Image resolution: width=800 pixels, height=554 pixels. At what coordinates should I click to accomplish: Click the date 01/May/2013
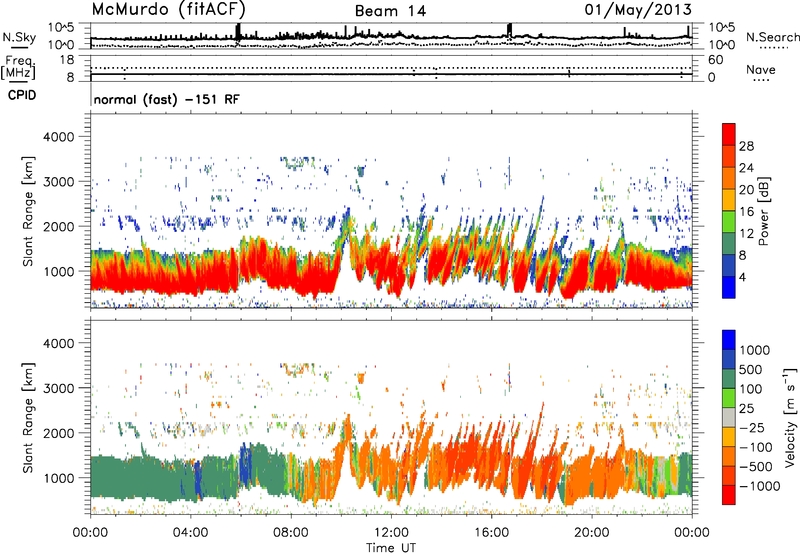638,9
